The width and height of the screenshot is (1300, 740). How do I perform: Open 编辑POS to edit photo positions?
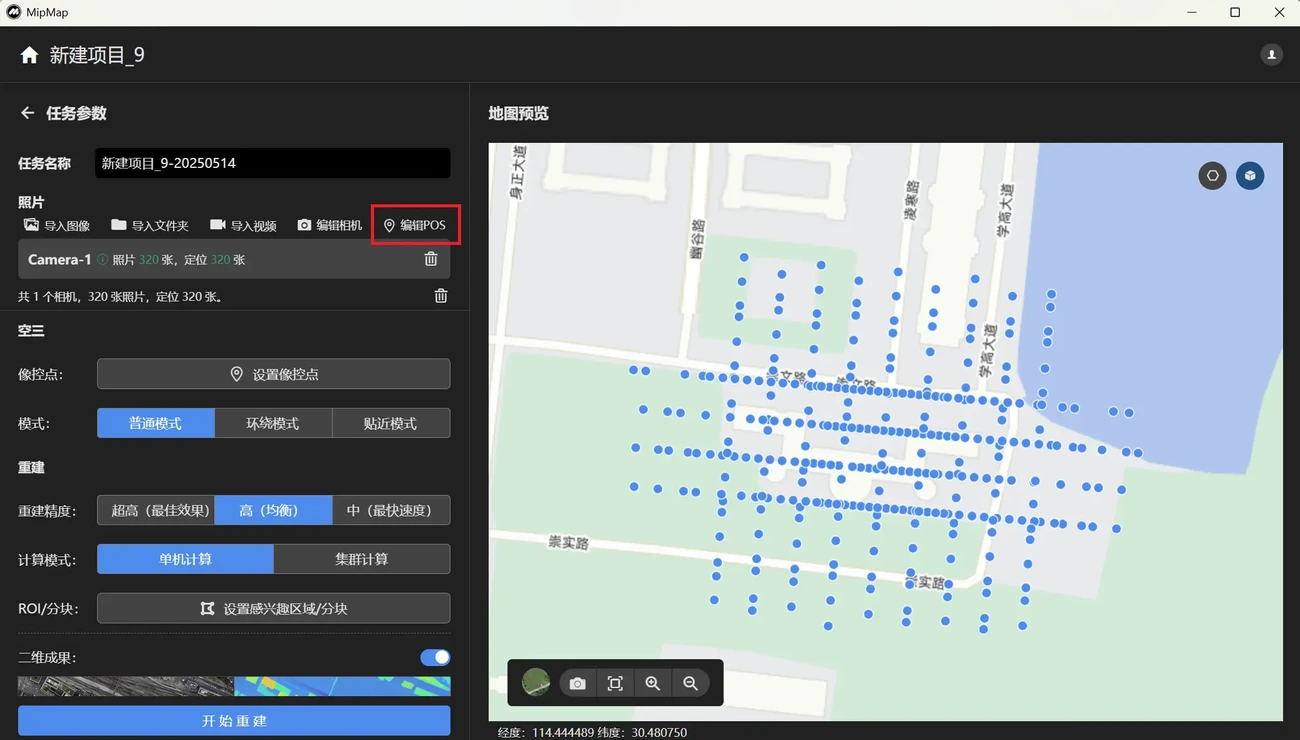click(x=415, y=225)
